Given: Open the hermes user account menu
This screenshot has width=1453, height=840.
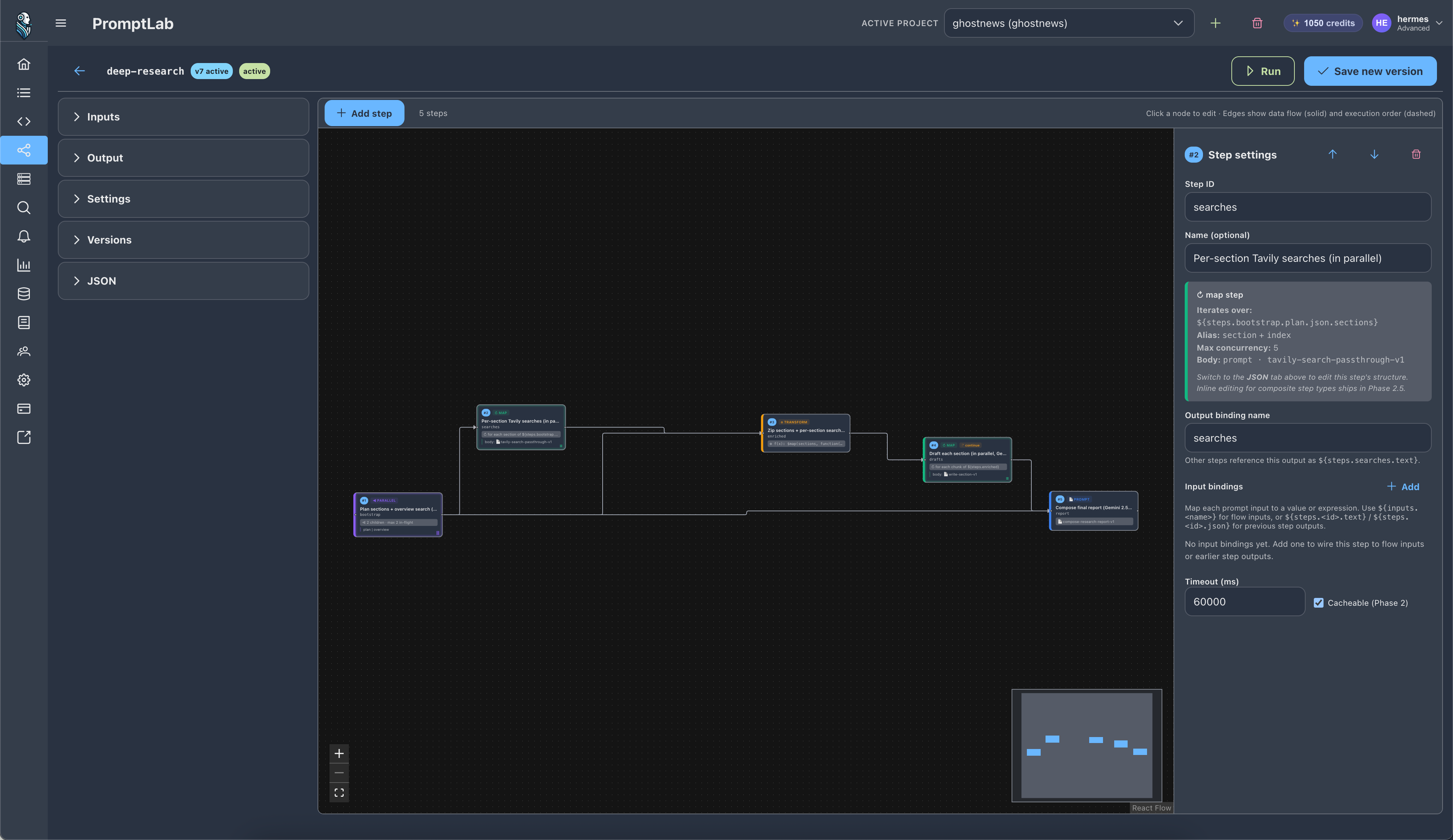Looking at the screenshot, I should click(1407, 23).
